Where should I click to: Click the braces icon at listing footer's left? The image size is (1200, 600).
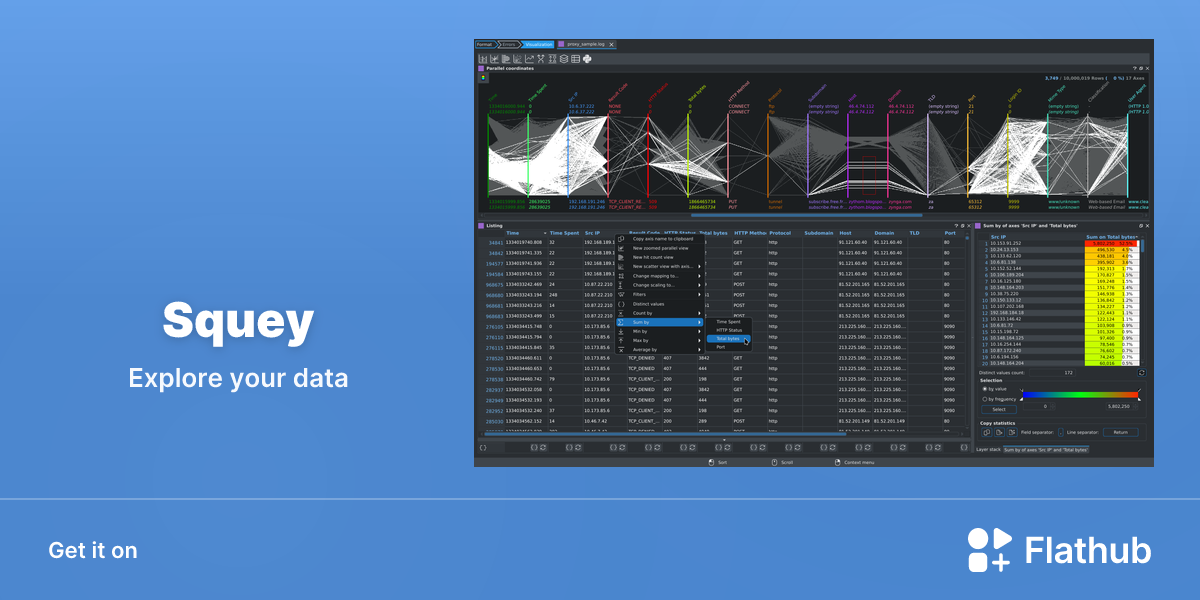point(483,448)
